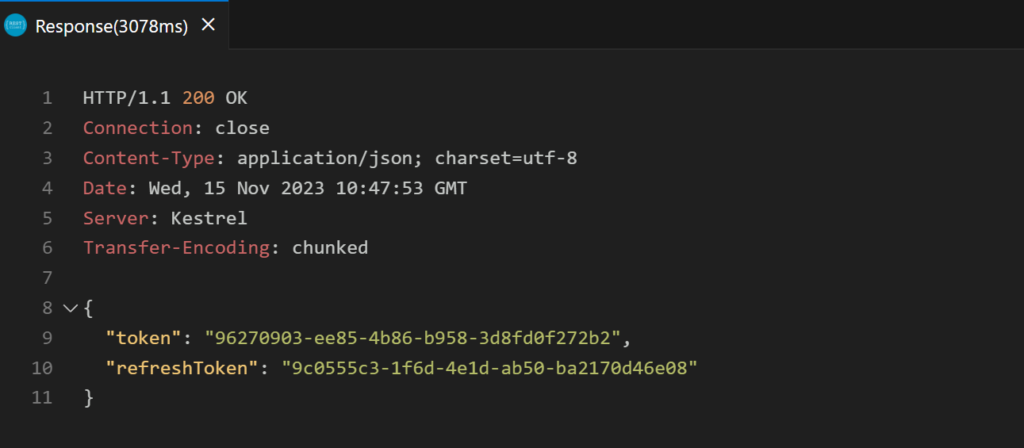Collapse the JSON body using the fold chevron

coord(69,308)
